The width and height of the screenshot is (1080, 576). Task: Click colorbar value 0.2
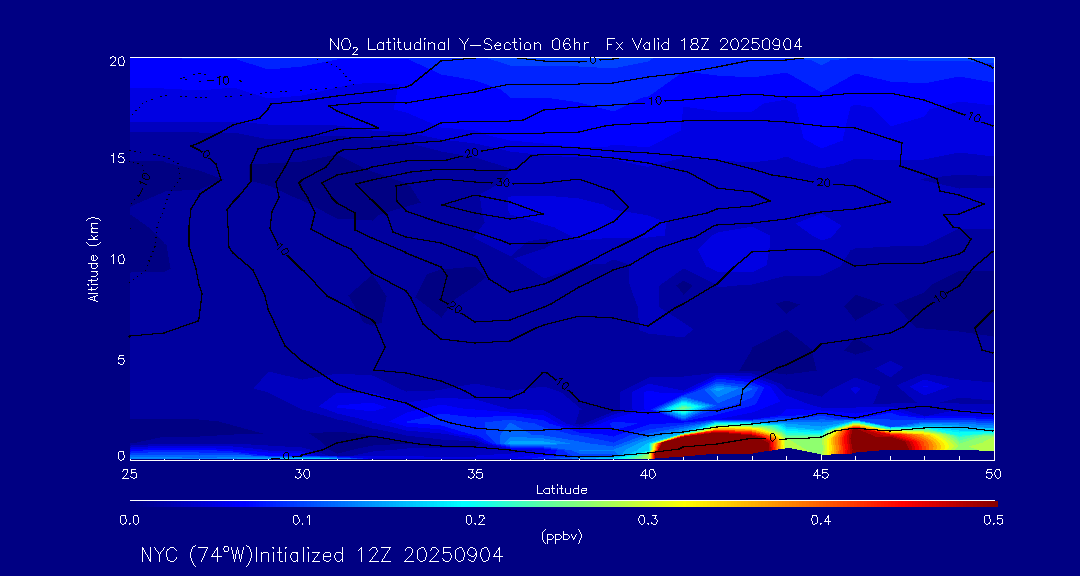pyautogui.click(x=477, y=521)
